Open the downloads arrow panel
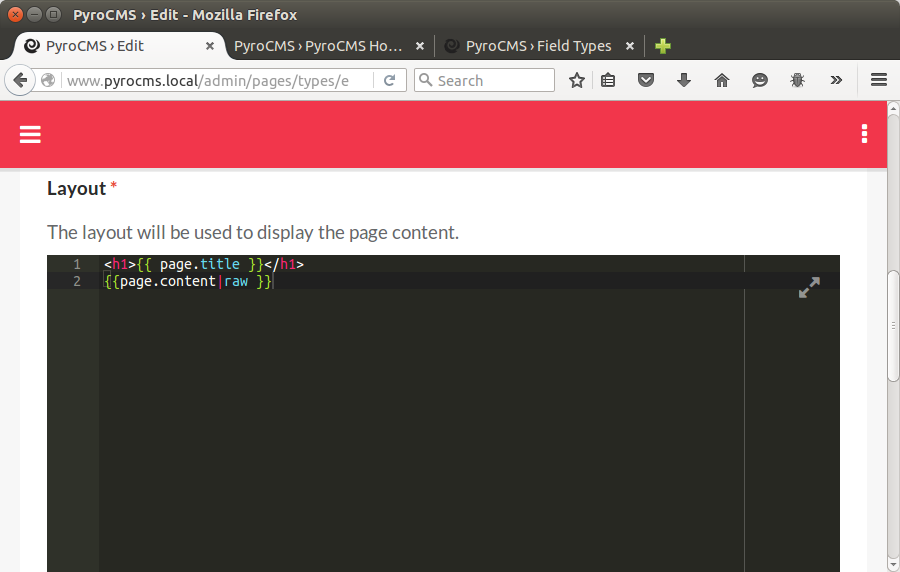The width and height of the screenshot is (900, 572). coord(684,80)
